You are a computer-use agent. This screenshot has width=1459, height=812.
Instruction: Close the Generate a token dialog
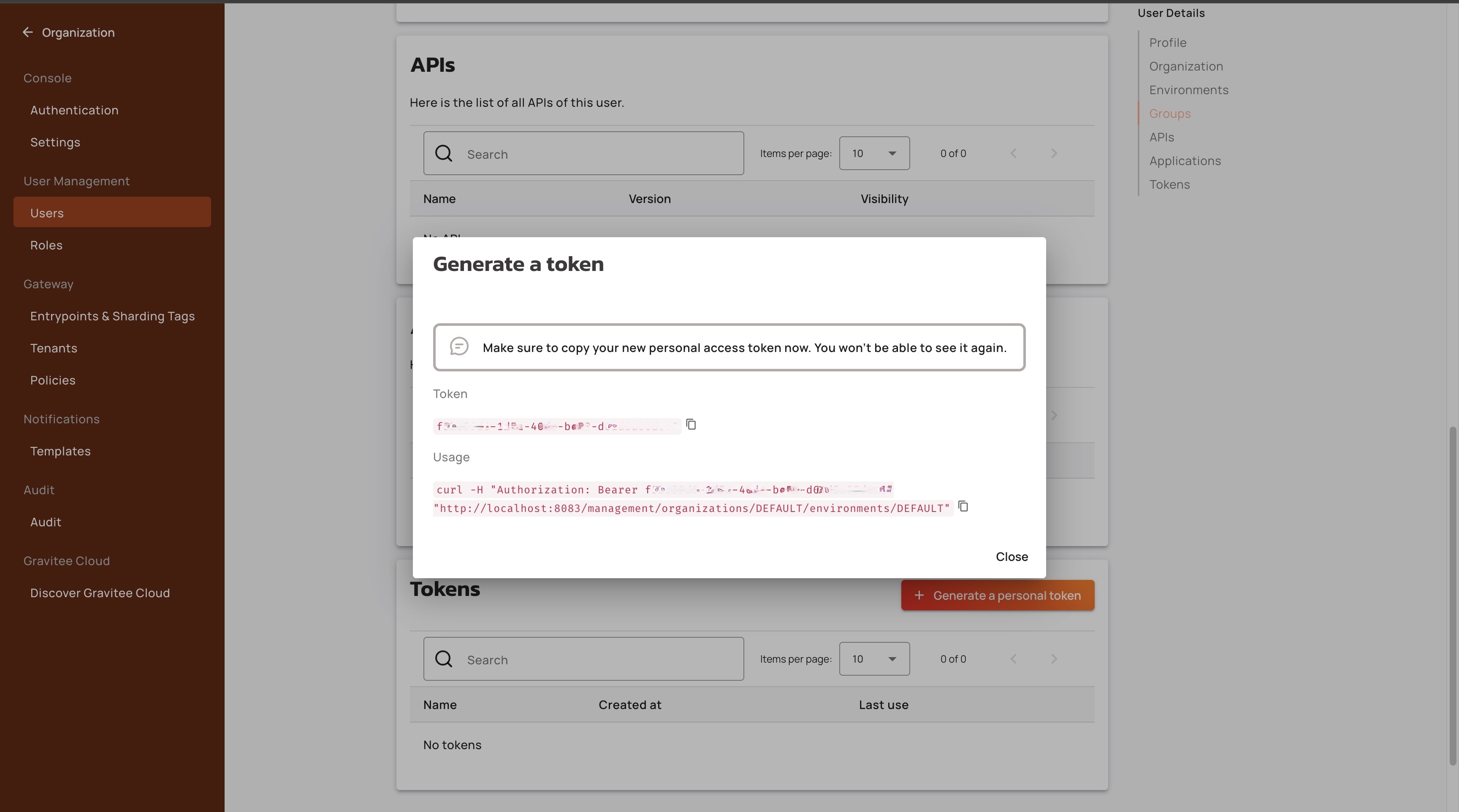[1012, 557]
